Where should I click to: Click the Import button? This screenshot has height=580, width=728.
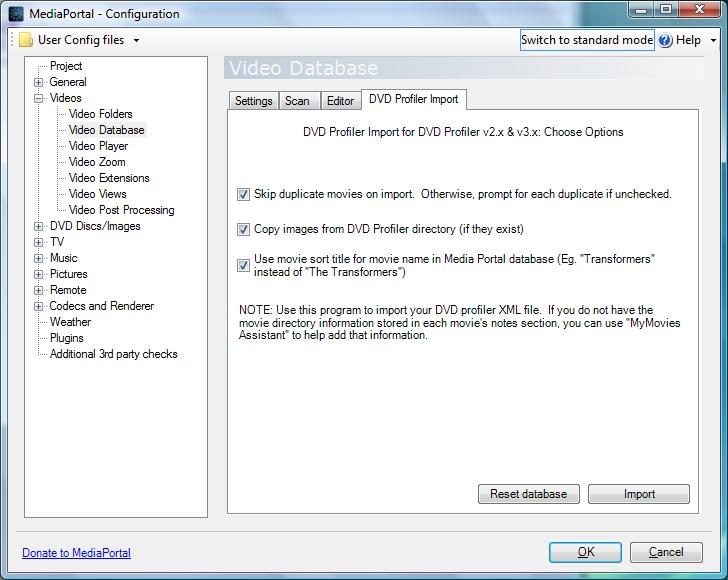[x=639, y=494]
